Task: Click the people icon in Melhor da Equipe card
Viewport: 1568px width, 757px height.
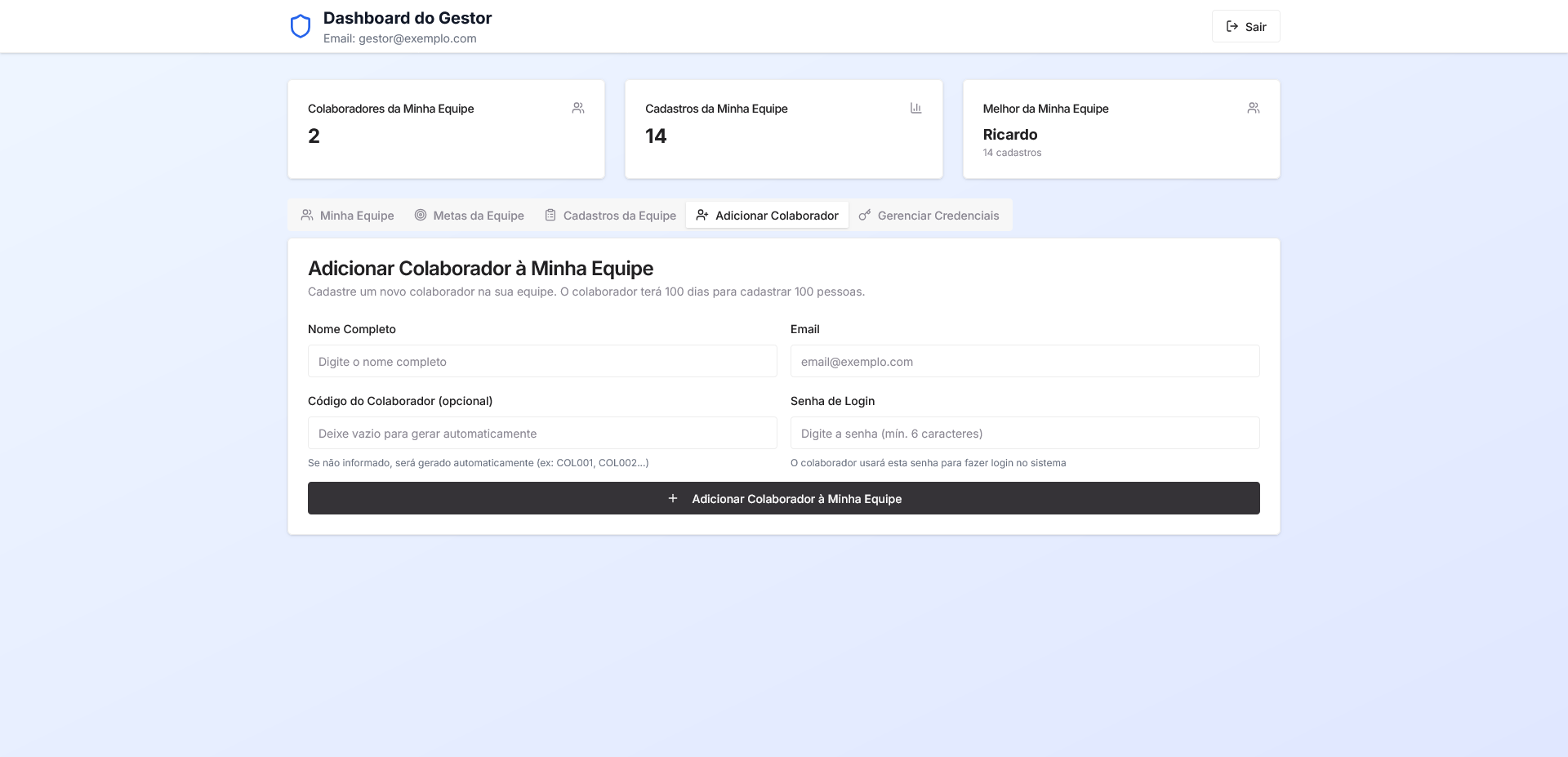Action: pyautogui.click(x=1253, y=108)
